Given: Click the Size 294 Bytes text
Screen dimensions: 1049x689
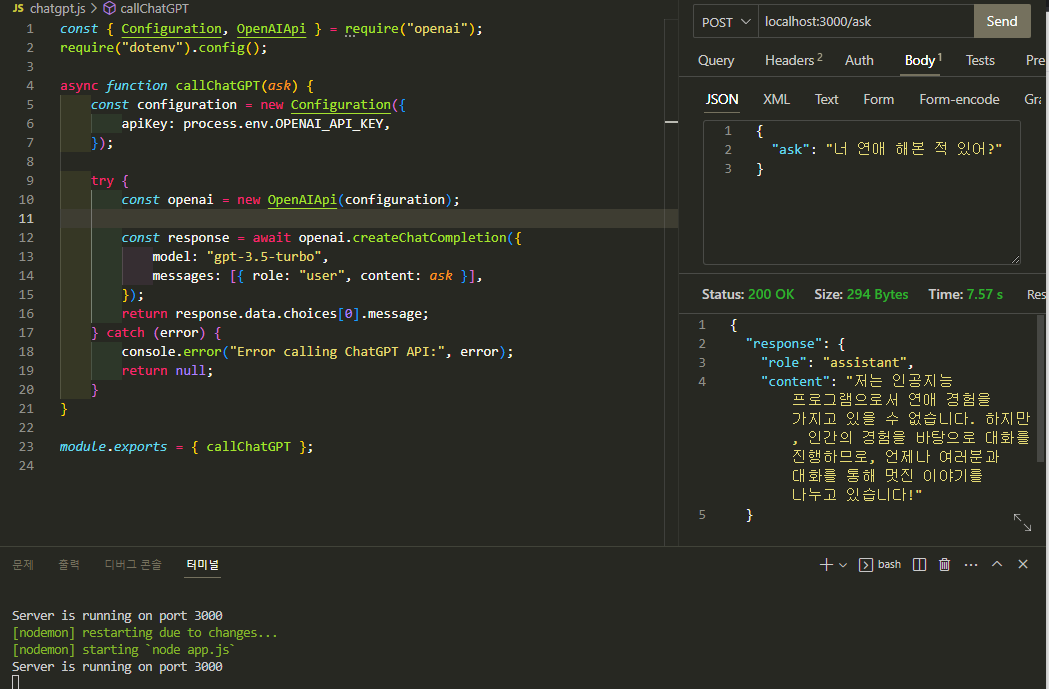Looking at the screenshot, I should [861, 294].
